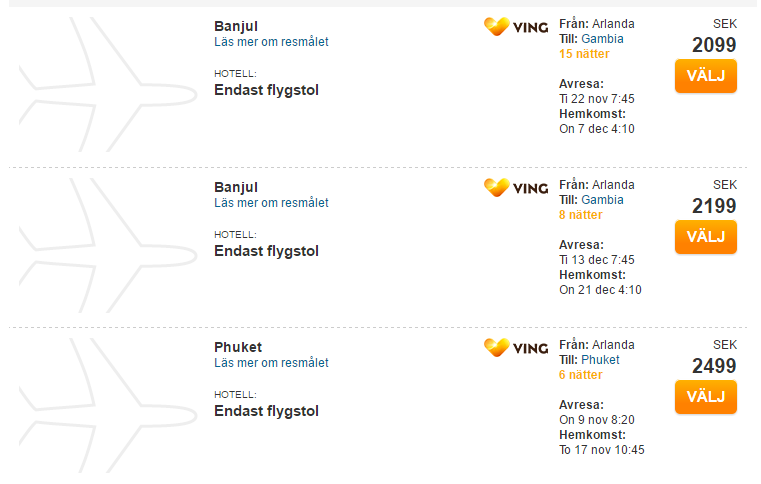Choose the VÄLJ button for 2499 SEK Phuket trip
The image size is (761, 484).
(x=706, y=397)
